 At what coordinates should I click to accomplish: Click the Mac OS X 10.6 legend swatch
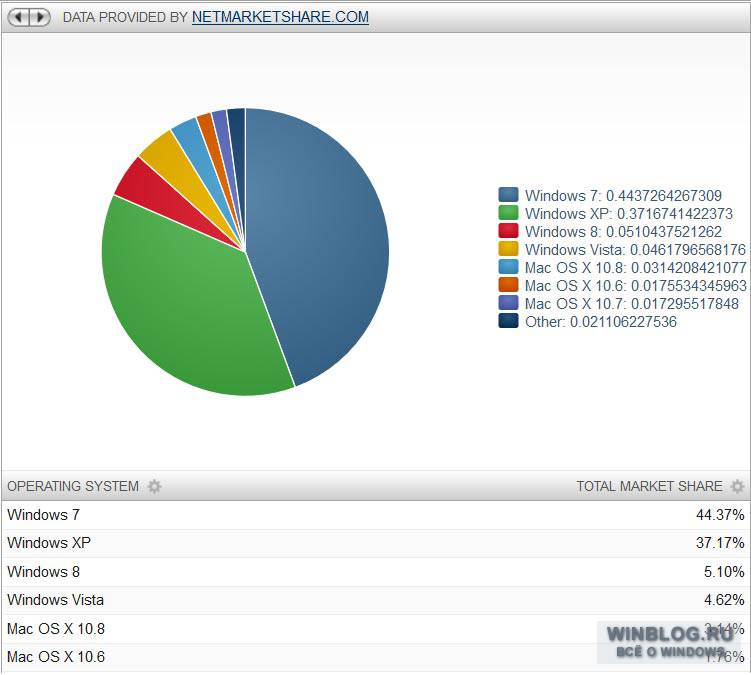[508, 285]
